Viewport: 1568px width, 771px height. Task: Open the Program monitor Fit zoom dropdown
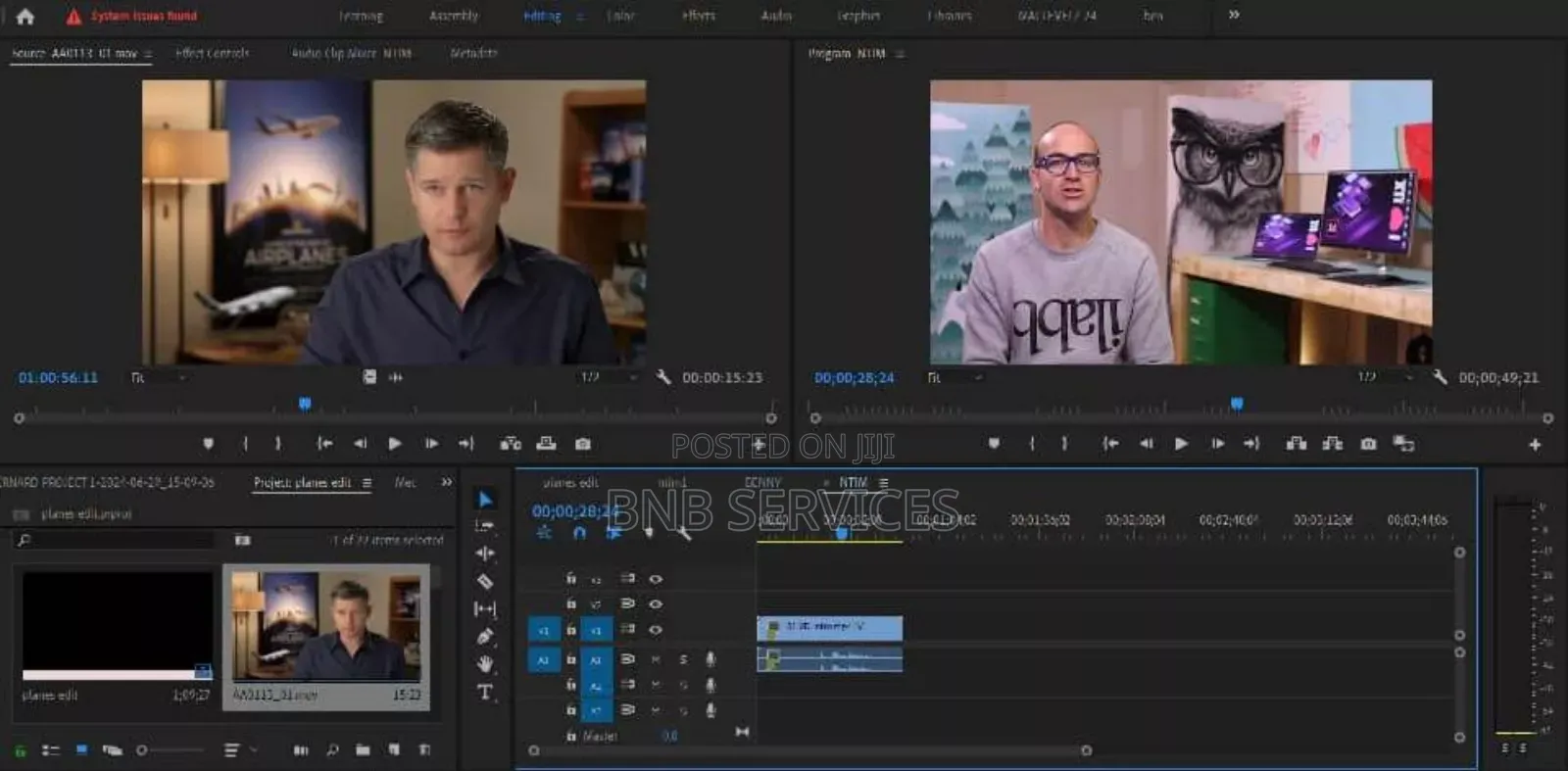(x=955, y=377)
